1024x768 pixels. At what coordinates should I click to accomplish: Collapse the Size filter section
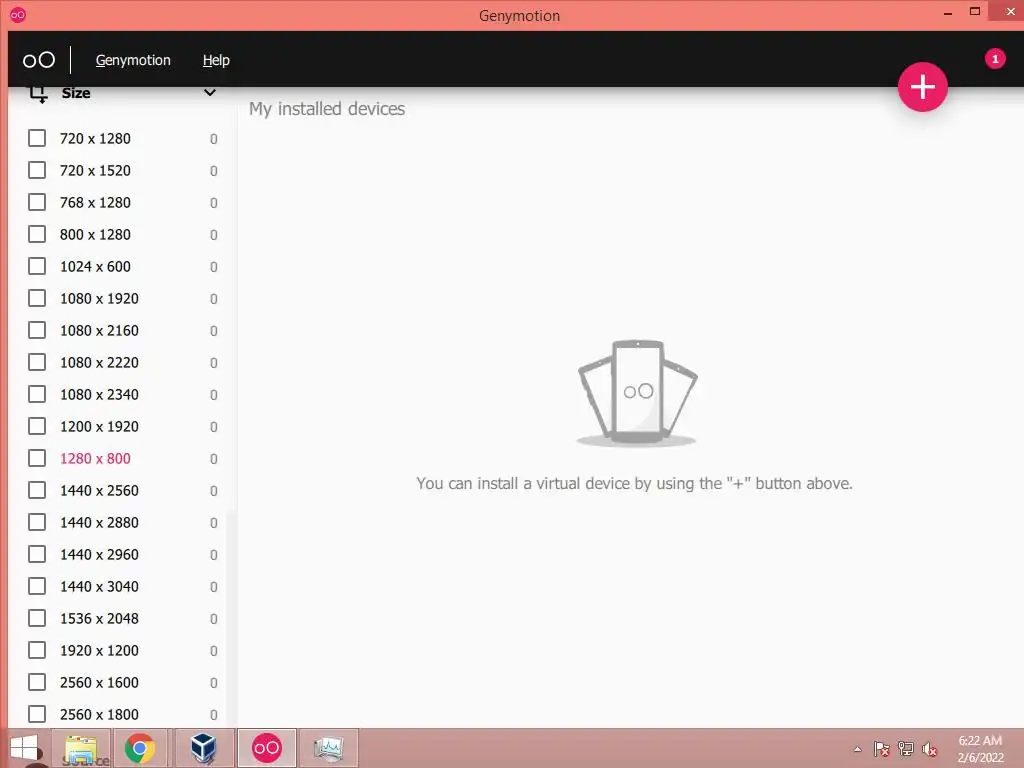(x=210, y=93)
